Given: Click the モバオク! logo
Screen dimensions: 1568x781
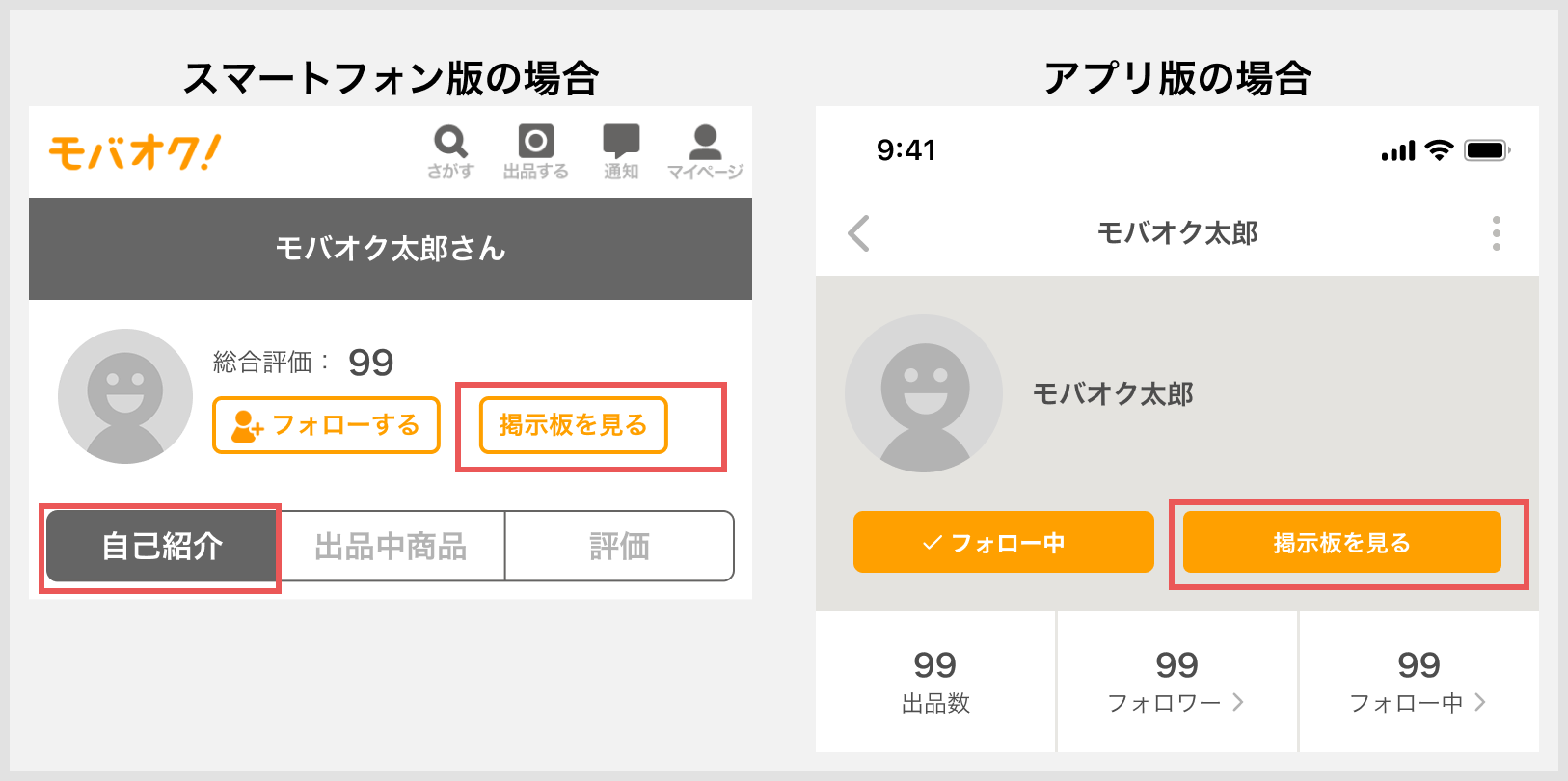Looking at the screenshot, I should click(x=135, y=152).
